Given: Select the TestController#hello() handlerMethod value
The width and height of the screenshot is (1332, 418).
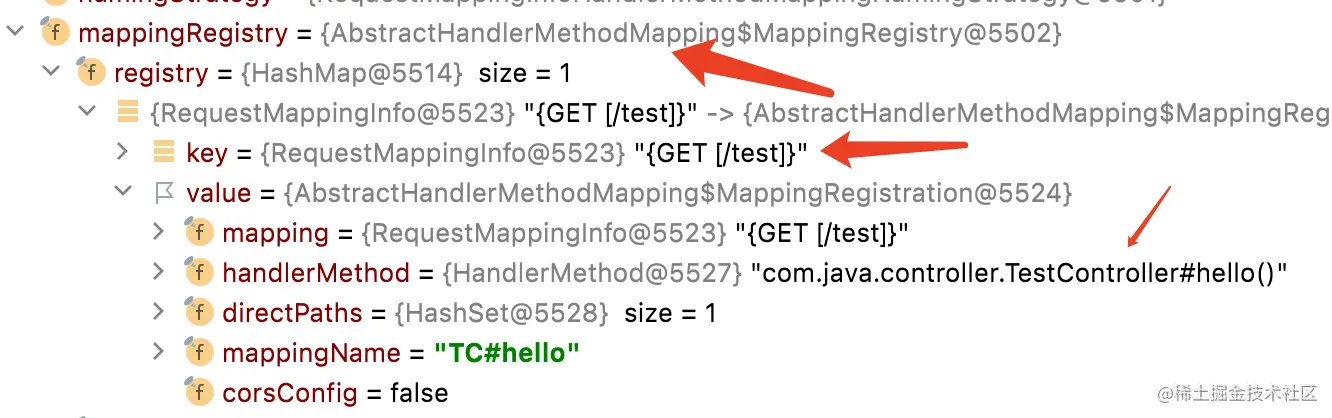Looking at the screenshot, I should (x=1019, y=273).
